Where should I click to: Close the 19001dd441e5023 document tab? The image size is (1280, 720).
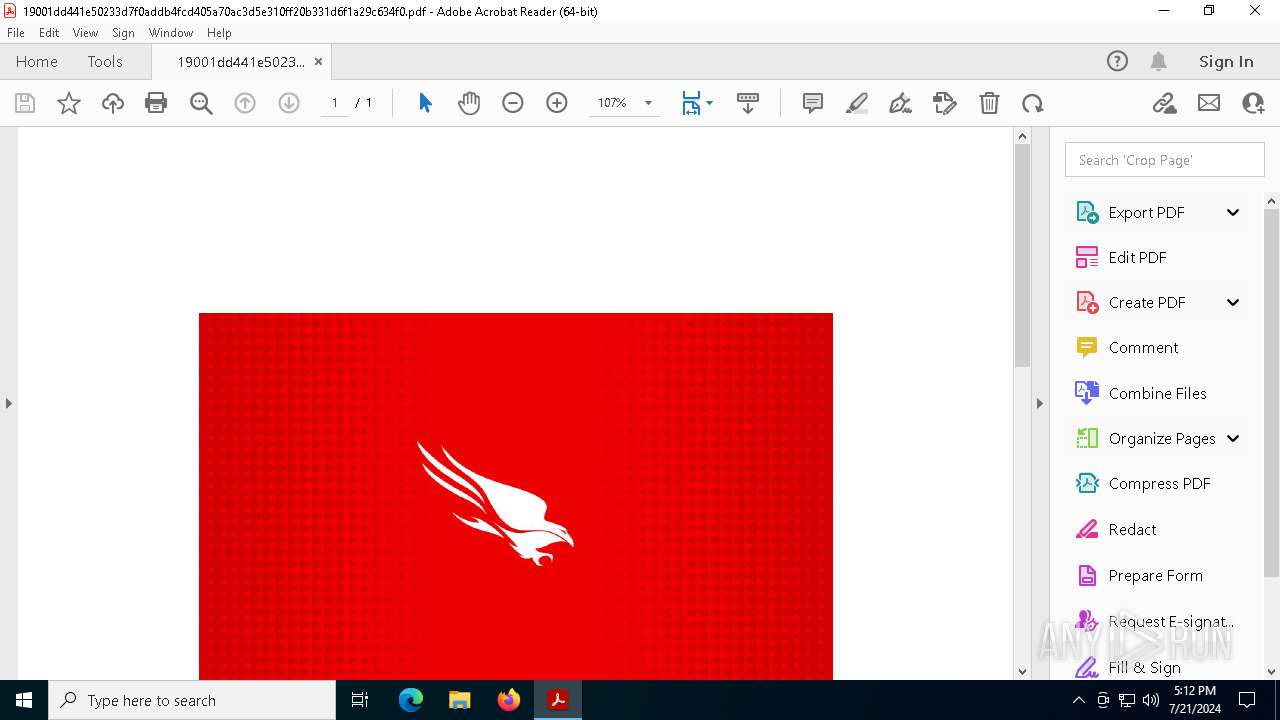pos(318,61)
